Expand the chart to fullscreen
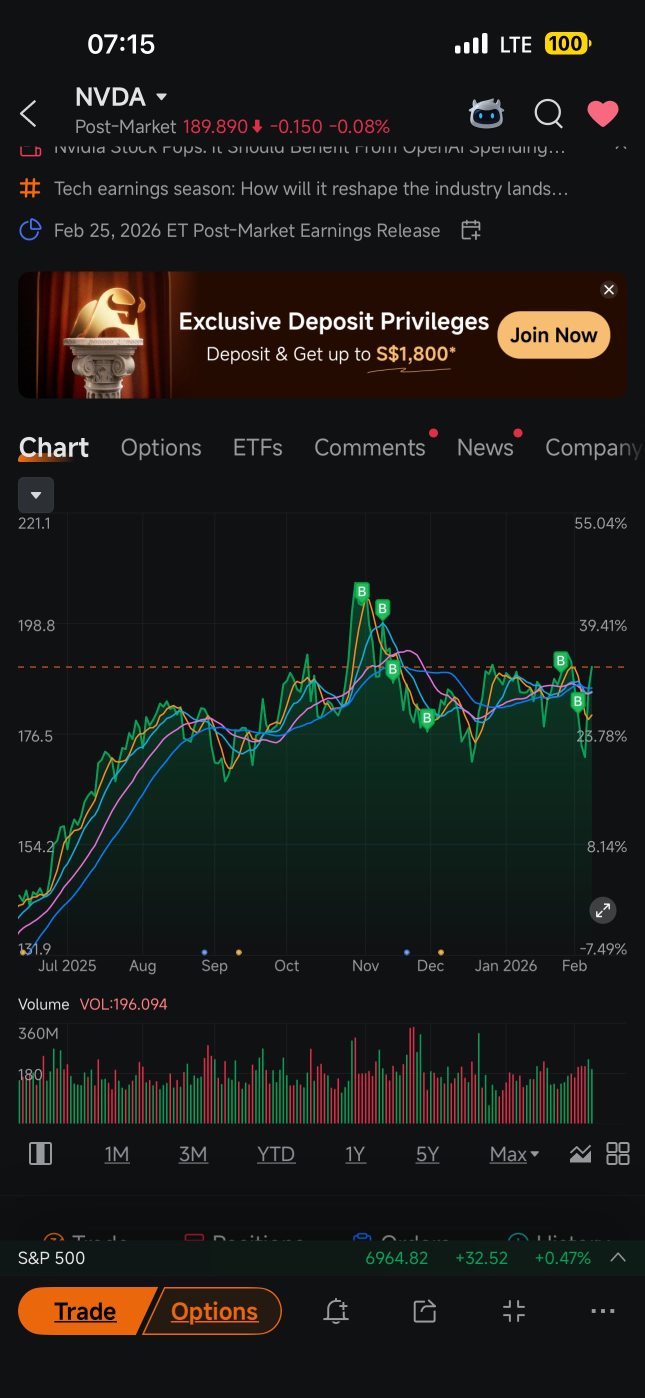This screenshot has height=1398, width=645. pos(602,910)
